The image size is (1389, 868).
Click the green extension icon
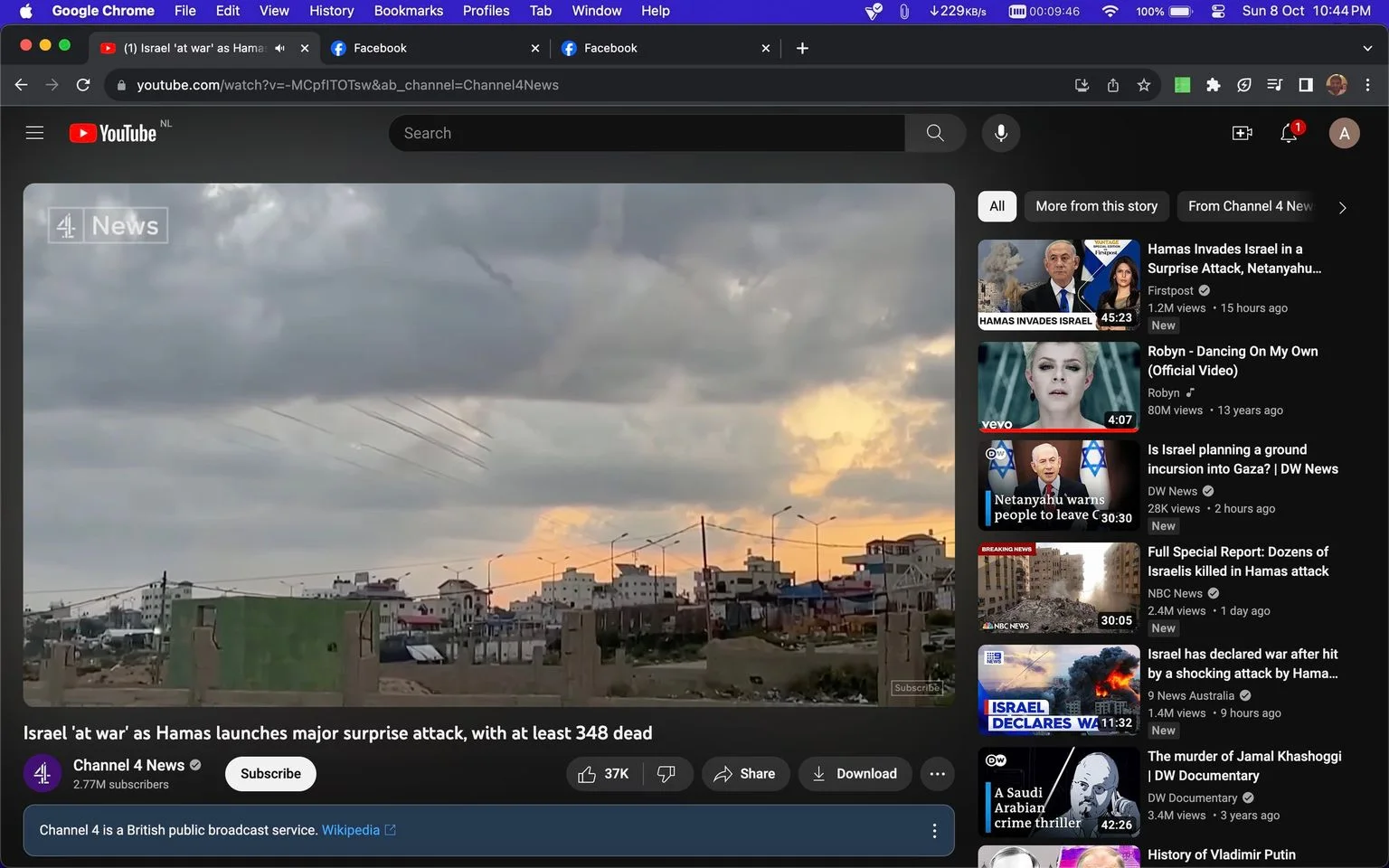pos(1182,85)
